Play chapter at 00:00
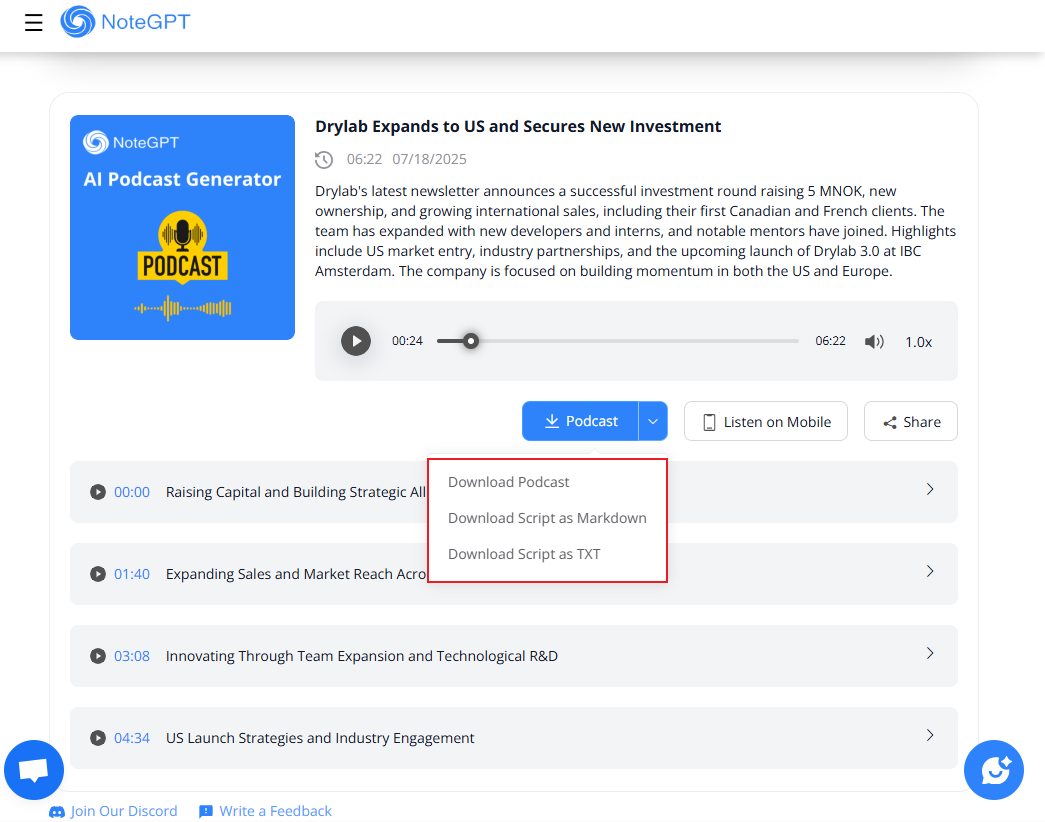This screenshot has height=822, width=1045. click(98, 492)
